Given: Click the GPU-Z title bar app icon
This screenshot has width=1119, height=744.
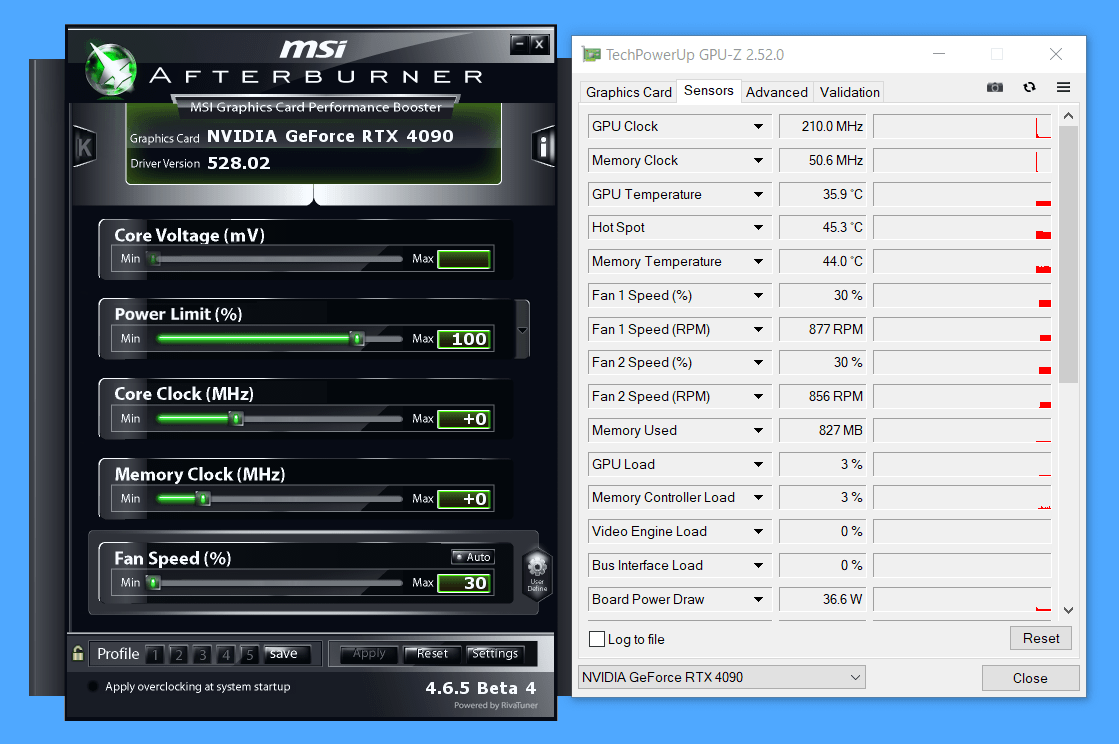Looking at the screenshot, I should tap(591, 54).
